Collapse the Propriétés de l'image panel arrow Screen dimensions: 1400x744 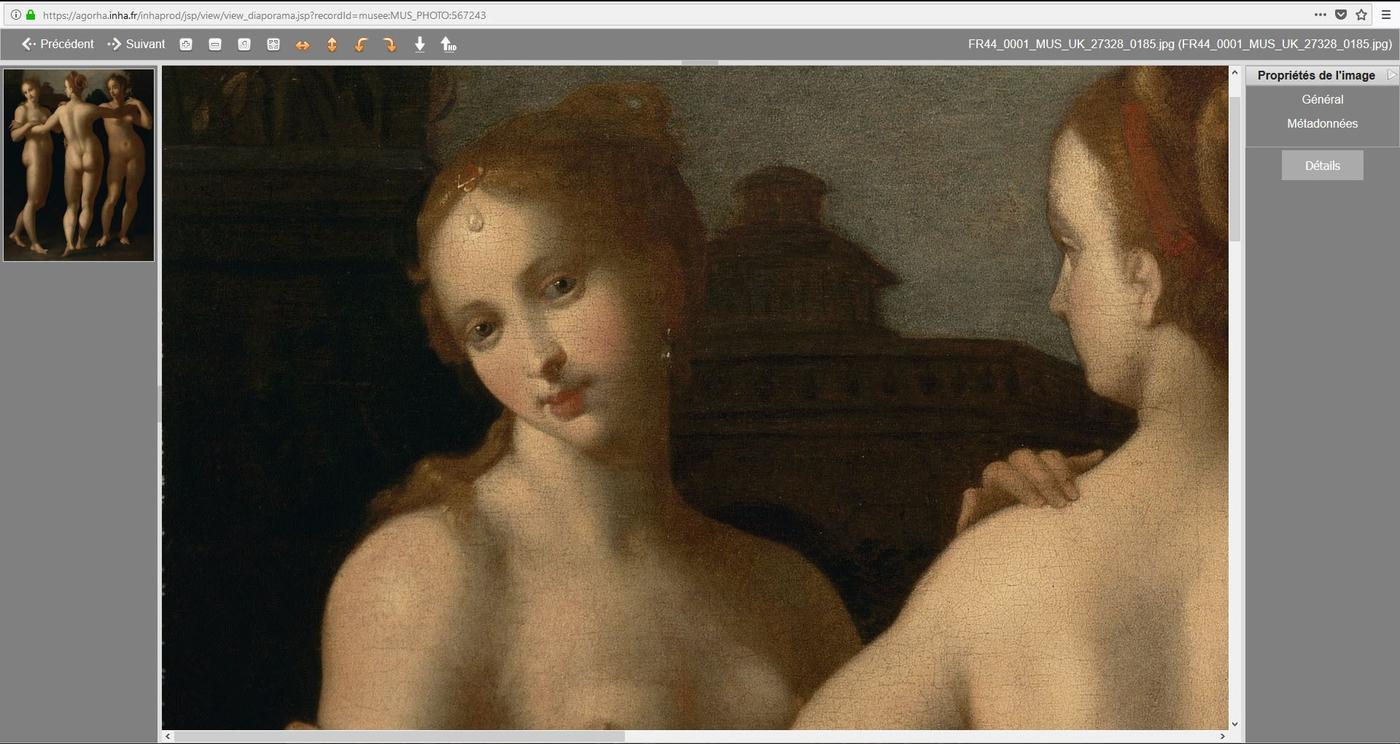coord(1391,75)
